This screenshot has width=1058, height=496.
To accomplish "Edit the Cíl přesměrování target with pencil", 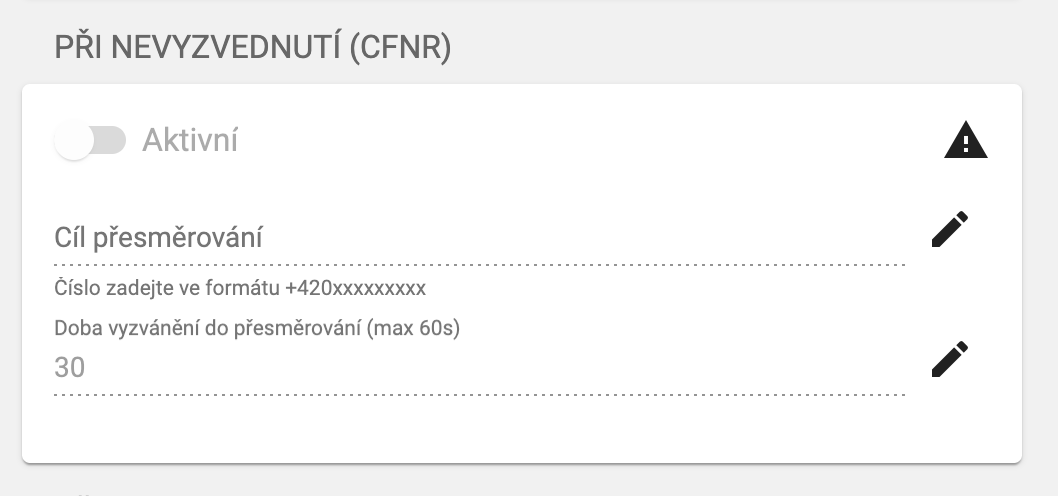I will [949, 229].
